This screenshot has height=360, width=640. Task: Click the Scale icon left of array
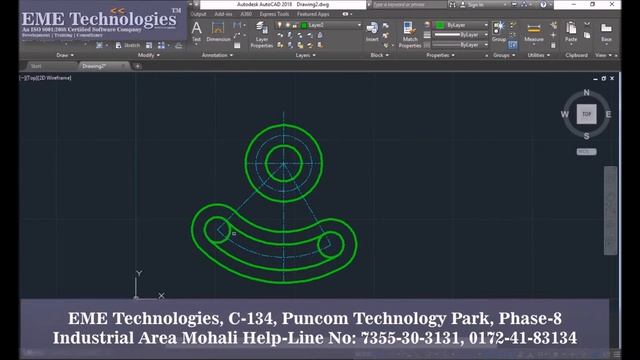[x=149, y=45]
